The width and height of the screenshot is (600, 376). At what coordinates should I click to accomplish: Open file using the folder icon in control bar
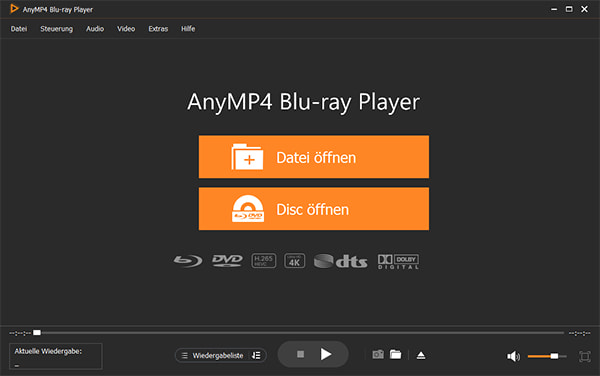(x=396, y=355)
